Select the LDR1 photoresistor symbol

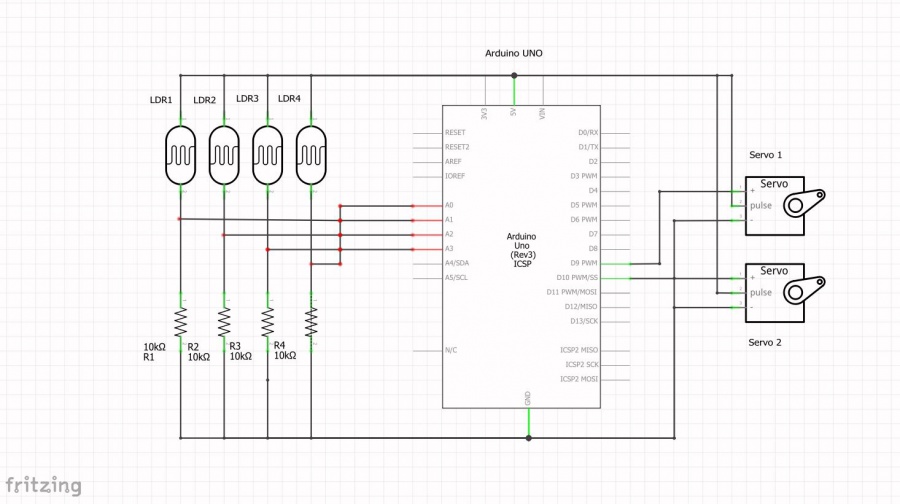pyautogui.click(x=181, y=155)
